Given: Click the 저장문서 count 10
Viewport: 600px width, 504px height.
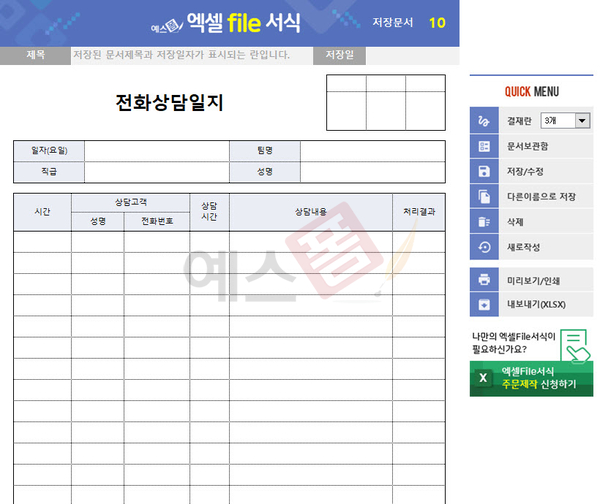Looking at the screenshot, I should tap(437, 23).
